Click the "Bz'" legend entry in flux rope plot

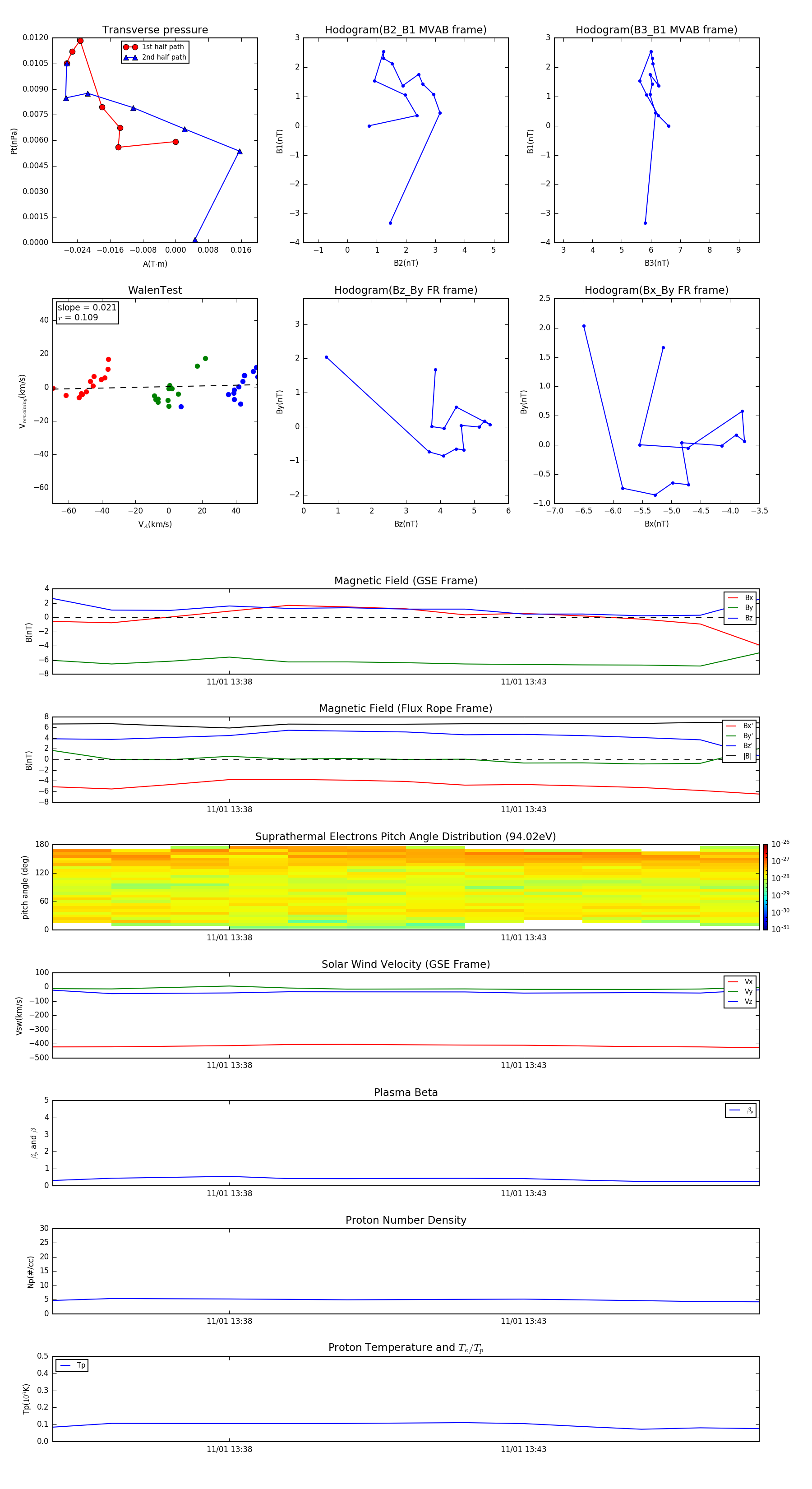pyautogui.click(x=739, y=746)
